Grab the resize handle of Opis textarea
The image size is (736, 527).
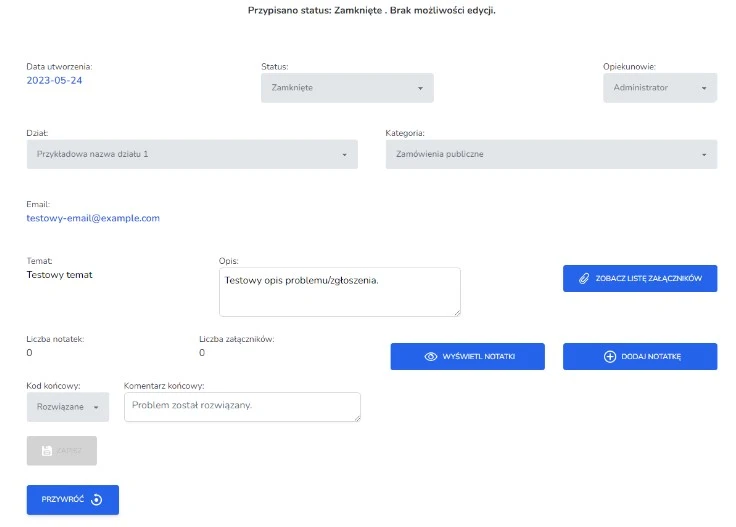[456, 312]
